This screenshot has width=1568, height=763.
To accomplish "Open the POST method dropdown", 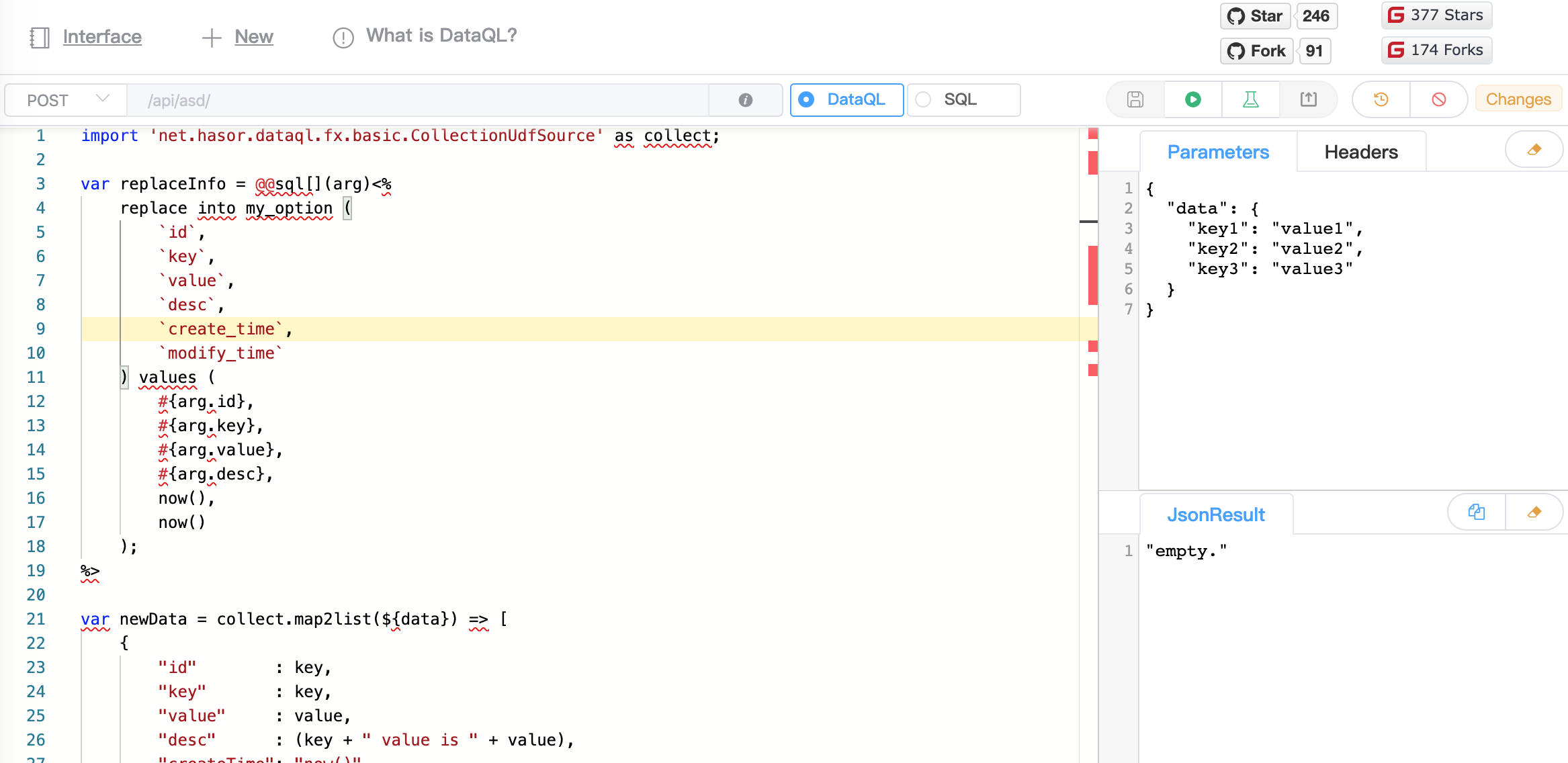I will tap(66, 100).
